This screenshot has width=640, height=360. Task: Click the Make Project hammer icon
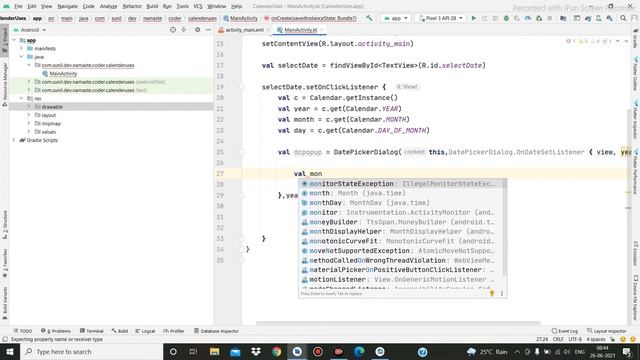tap(369, 18)
